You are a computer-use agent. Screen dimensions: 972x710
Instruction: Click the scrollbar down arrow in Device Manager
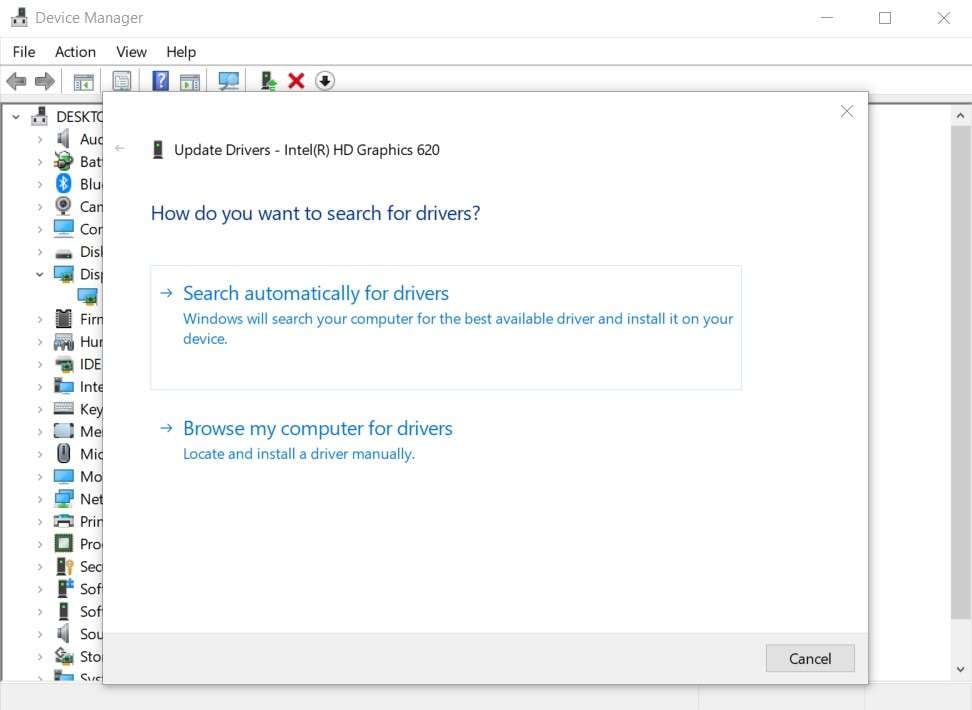pos(960,669)
